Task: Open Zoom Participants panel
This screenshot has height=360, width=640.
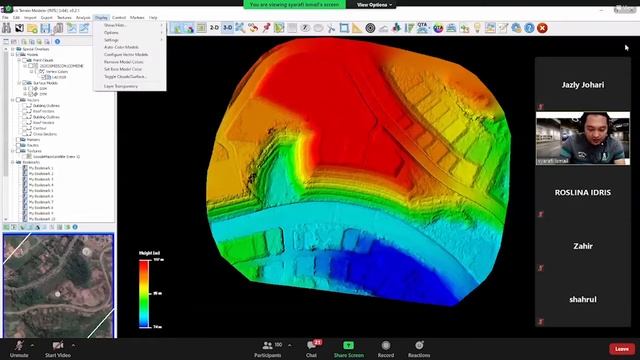Action: click(x=268, y=349)
